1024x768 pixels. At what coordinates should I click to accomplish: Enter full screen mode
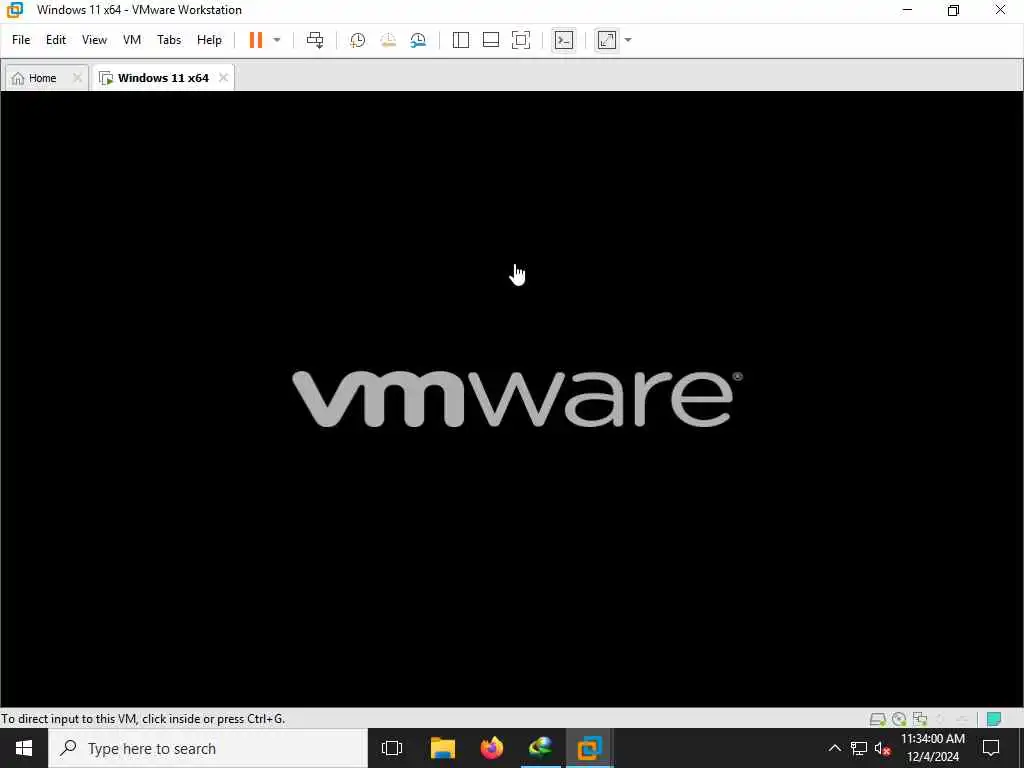520,40
